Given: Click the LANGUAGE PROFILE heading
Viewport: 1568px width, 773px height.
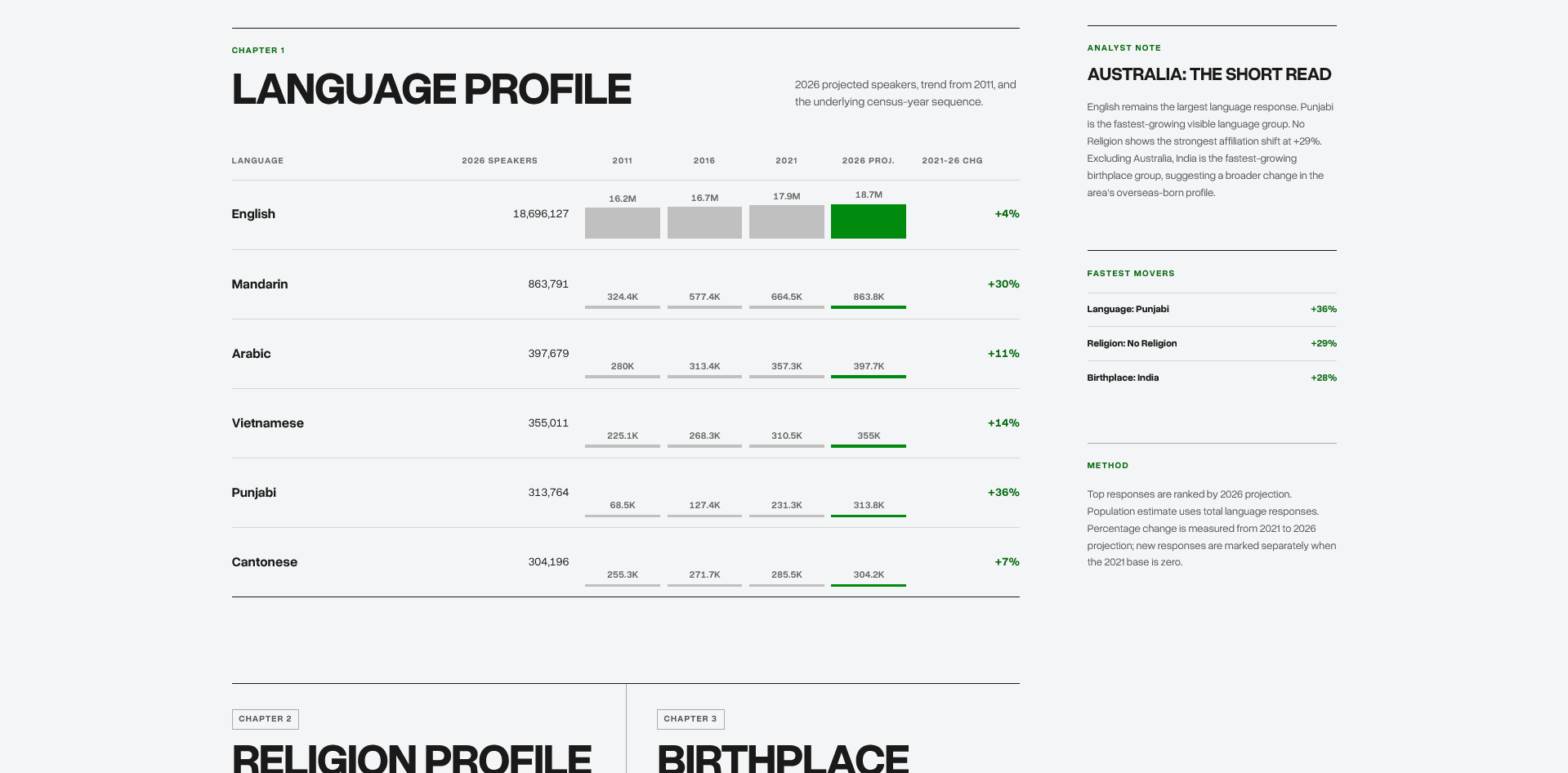Looking at the screenshot, I should pyautogui.click(x=431, y=89).
